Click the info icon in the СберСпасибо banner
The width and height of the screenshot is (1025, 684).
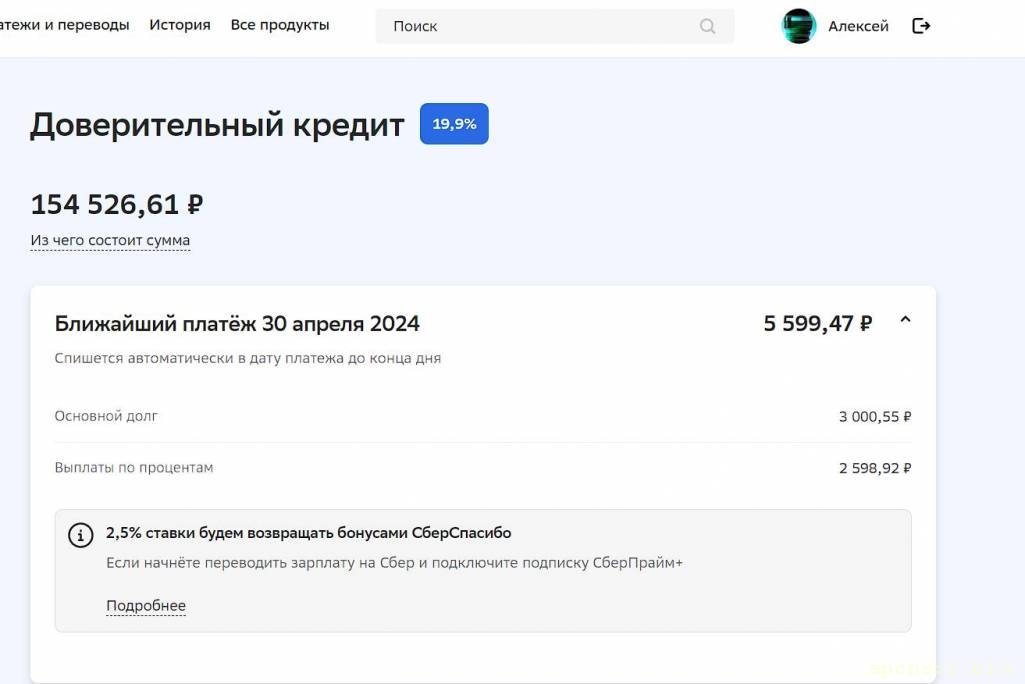(x=81, y=535)
